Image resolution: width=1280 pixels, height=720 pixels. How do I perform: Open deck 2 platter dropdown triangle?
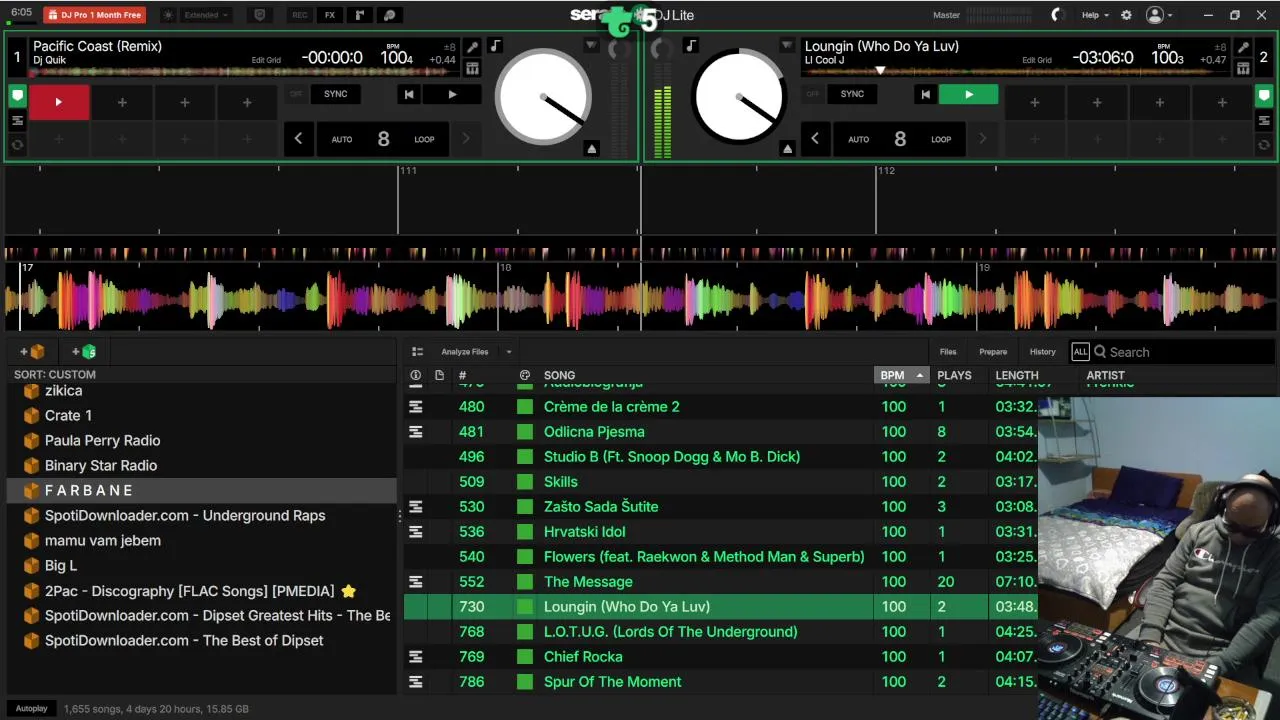(787, 46)
